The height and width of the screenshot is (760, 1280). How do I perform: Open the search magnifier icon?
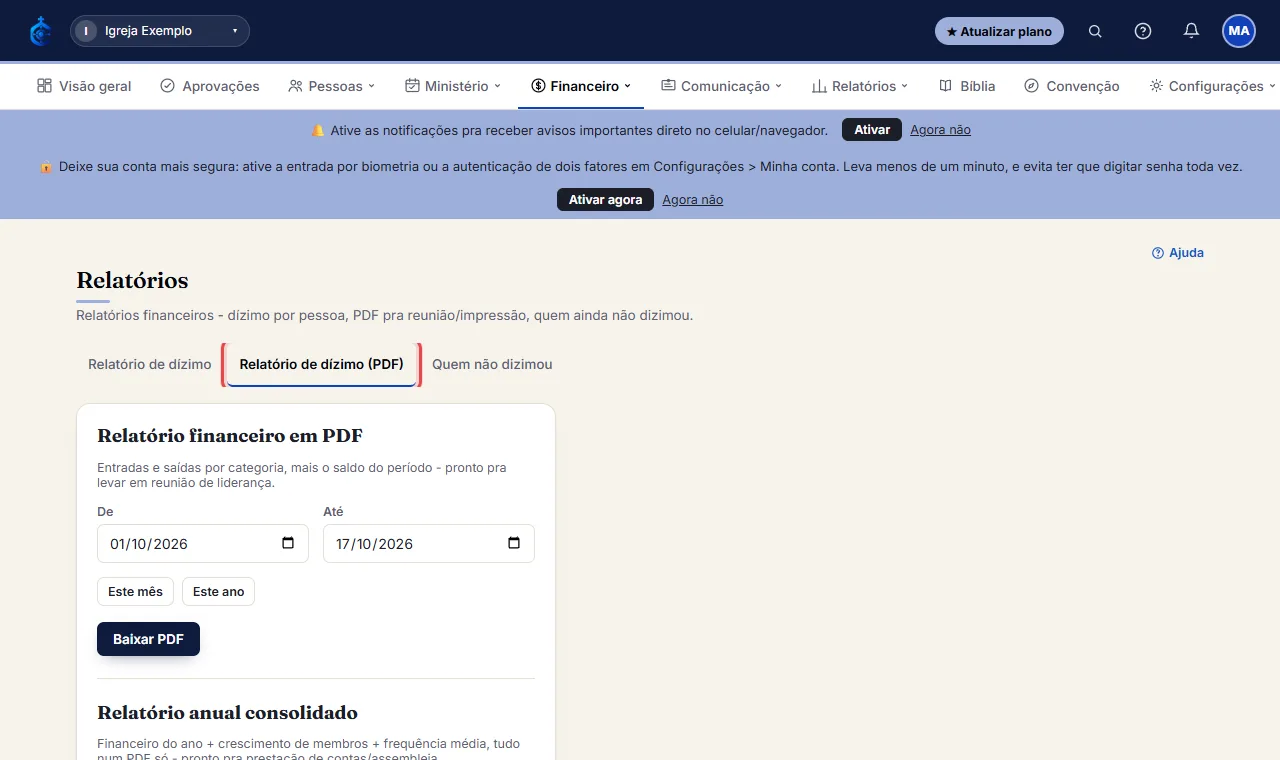pos(1095,31)
